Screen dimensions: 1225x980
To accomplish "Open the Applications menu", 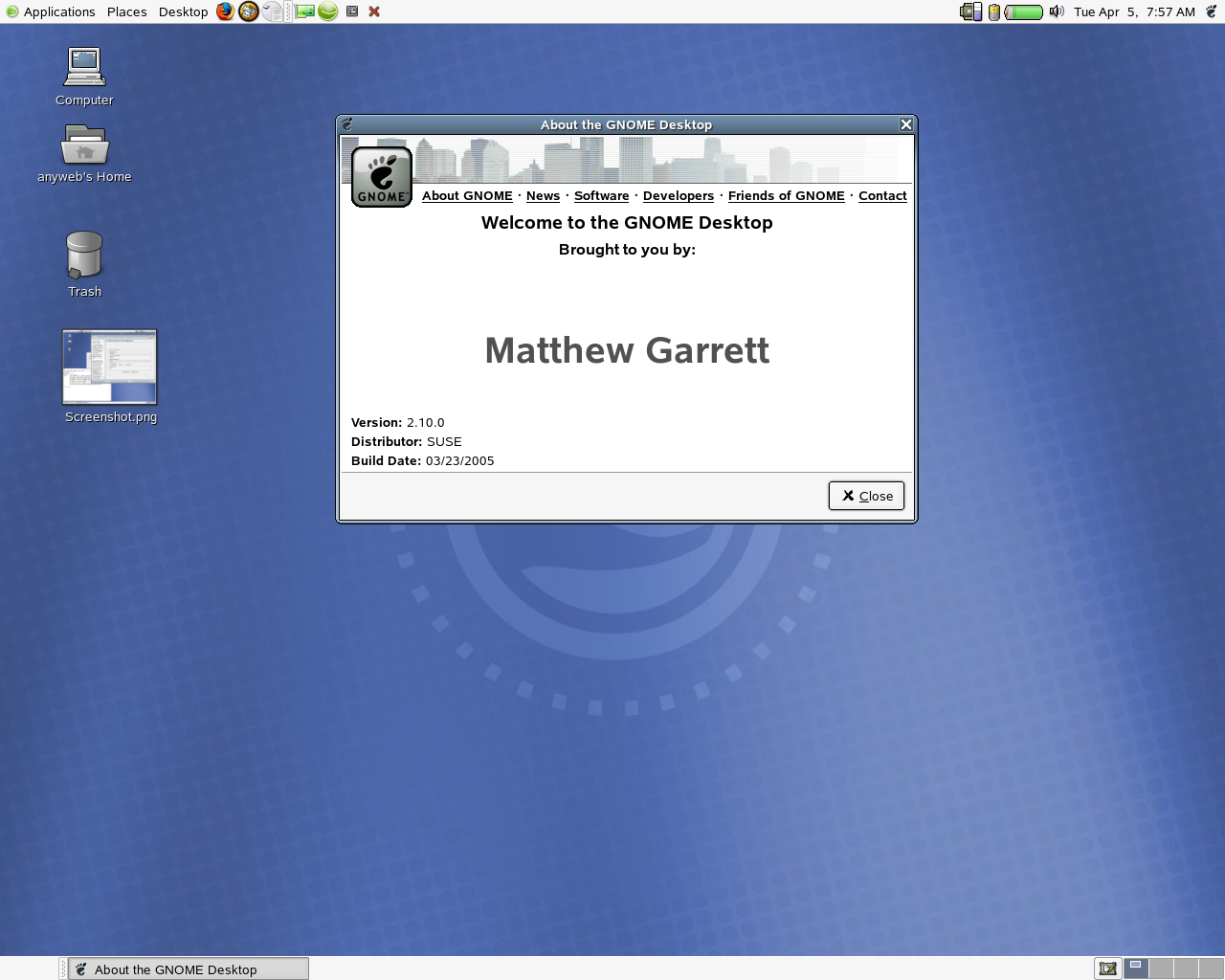I will [51, 11].
